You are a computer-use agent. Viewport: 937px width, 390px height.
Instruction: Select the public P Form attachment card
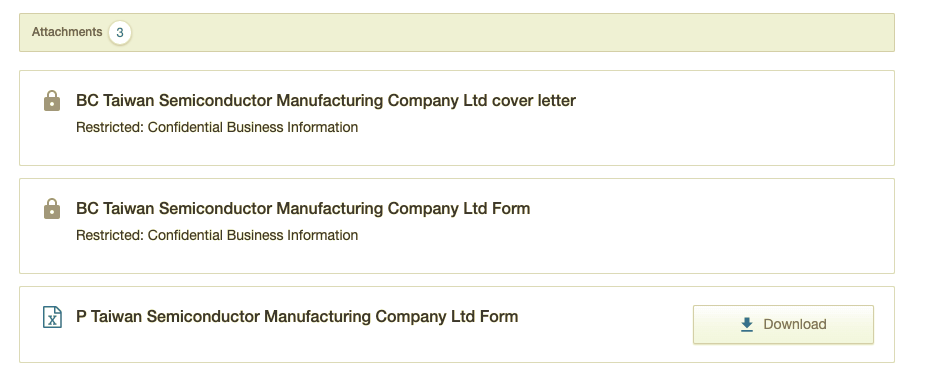[457, 324]
